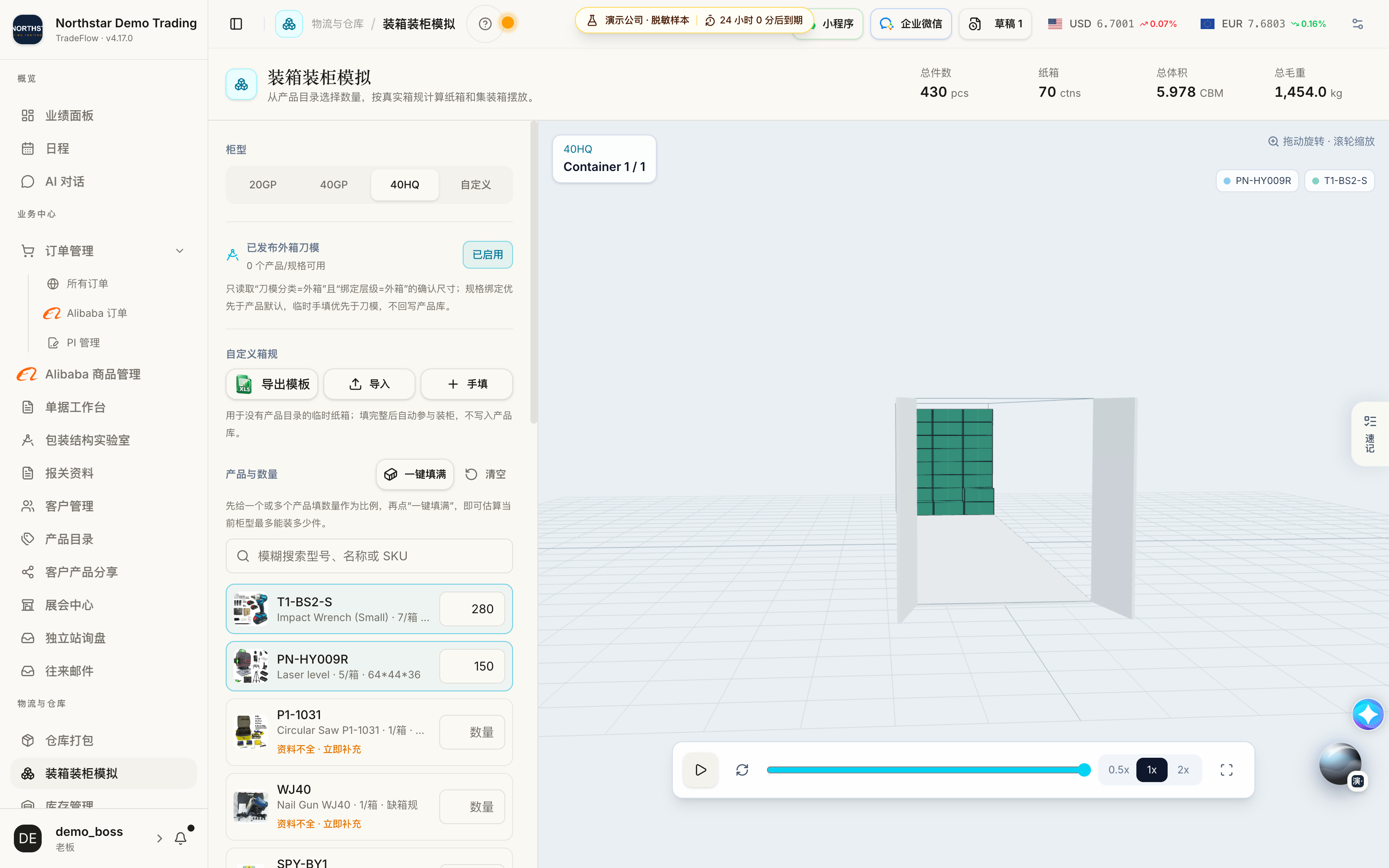This screenshot has height=868, width=1389.
Task: Set playback speed to 1x
Action: [1152, 770]
